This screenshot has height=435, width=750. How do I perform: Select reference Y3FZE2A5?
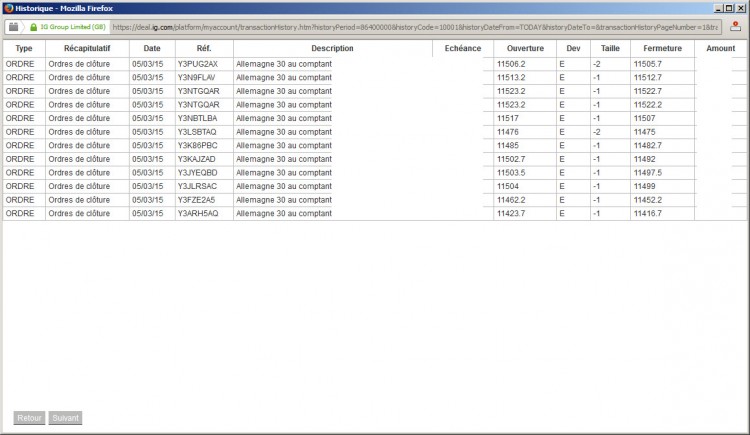(x=196, y=200)
